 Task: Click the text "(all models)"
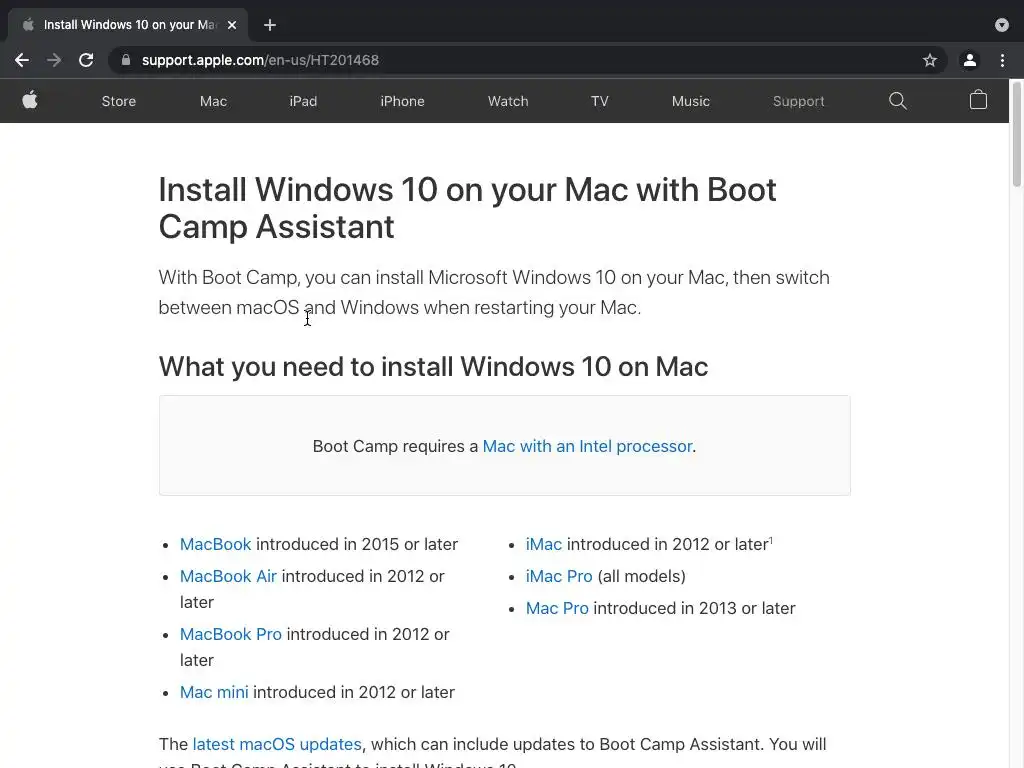(641, 576)
